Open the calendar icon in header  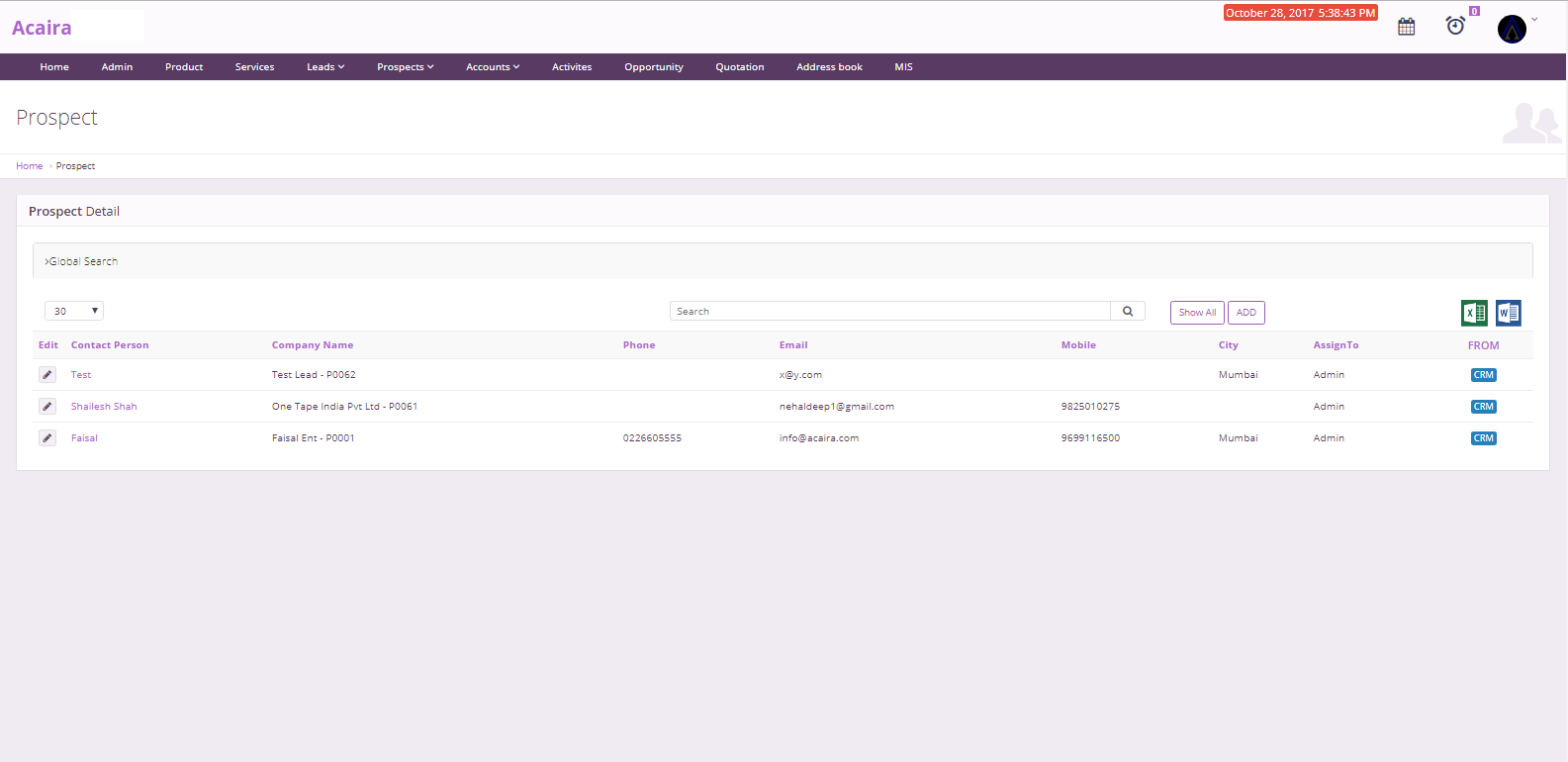(1406, 27)
